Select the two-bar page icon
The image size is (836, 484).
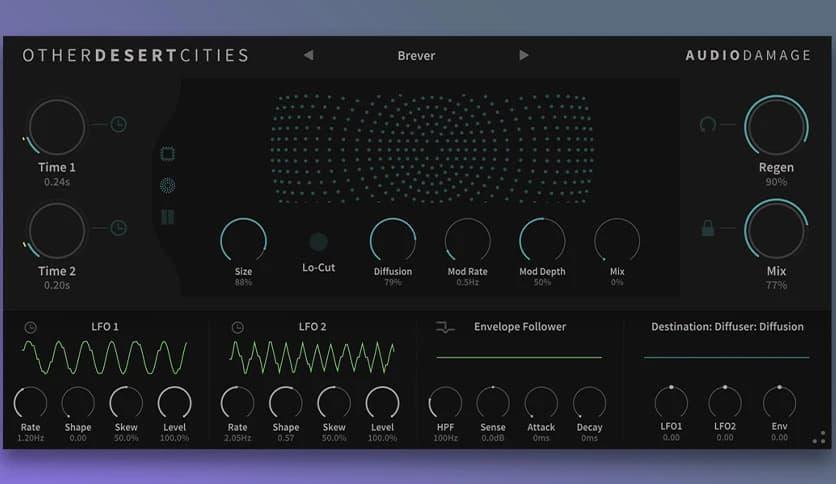[168, 217]
